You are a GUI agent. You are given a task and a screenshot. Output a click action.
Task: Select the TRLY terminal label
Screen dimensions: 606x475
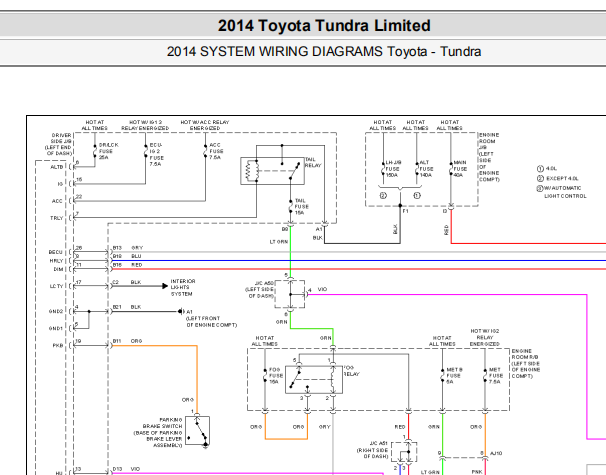click(x=56, y=218)
